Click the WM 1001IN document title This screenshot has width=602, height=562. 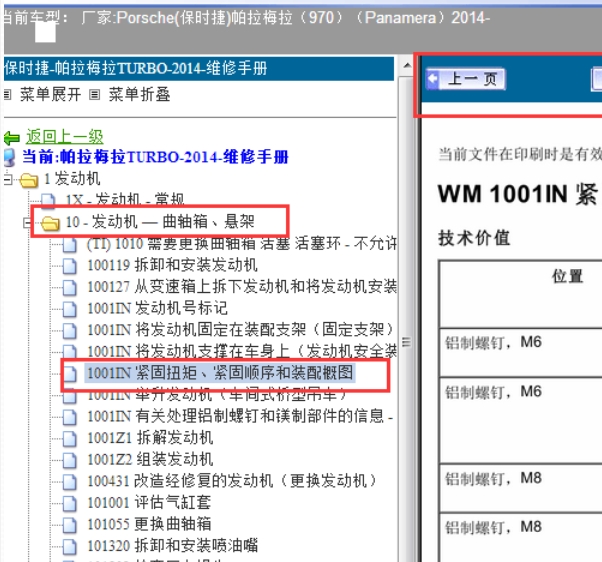pyautogui.click(x=519, y=193)
